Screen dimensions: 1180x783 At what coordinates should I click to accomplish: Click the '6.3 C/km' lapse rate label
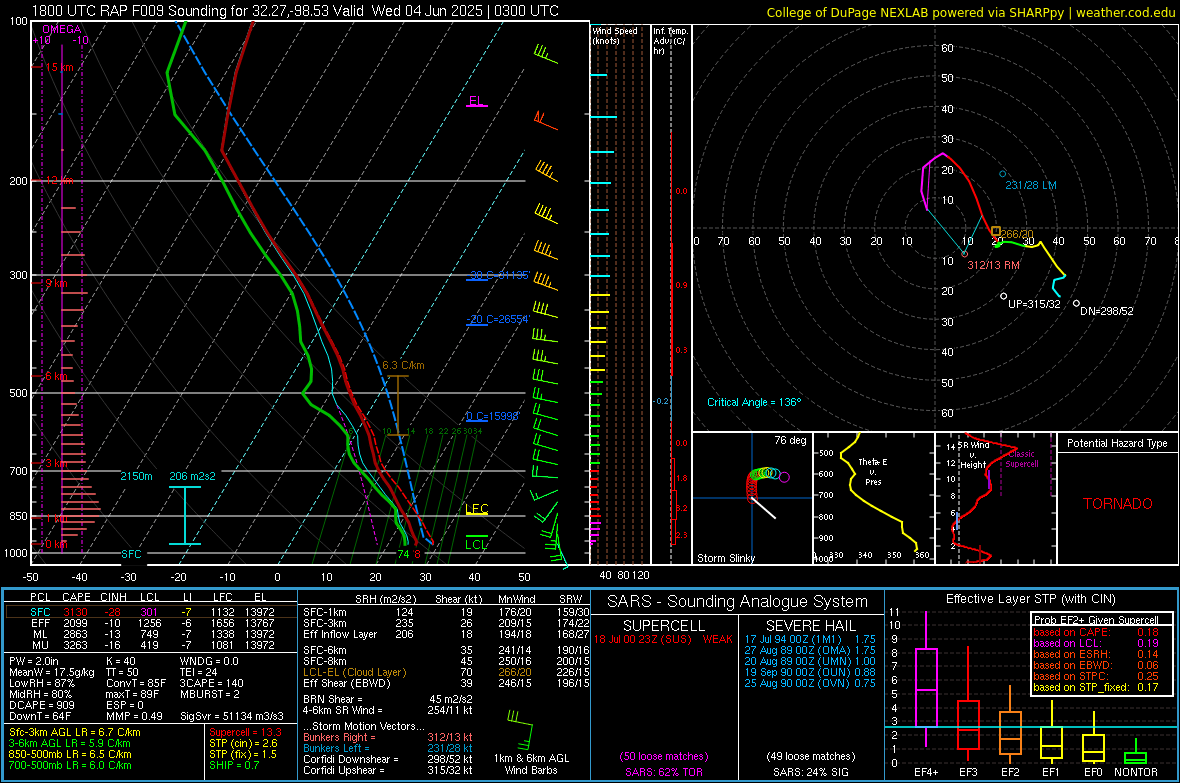(x=403, y=365)
